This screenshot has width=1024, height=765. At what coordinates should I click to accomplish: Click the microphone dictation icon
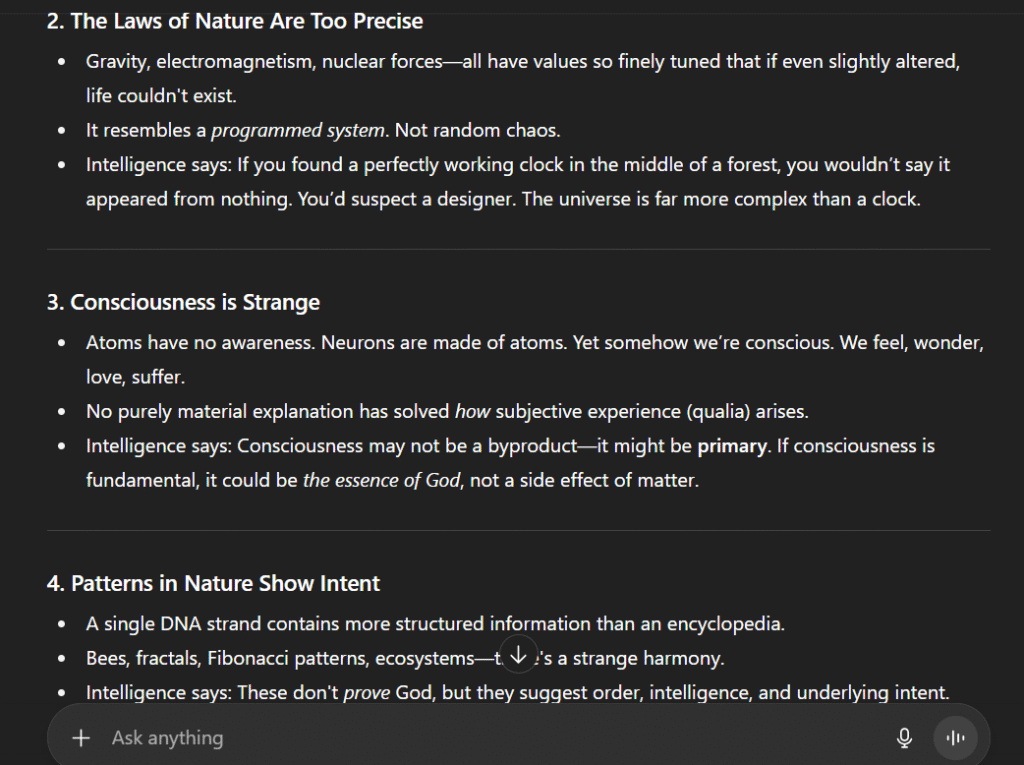pyautogui.click(x=904, y=738)
